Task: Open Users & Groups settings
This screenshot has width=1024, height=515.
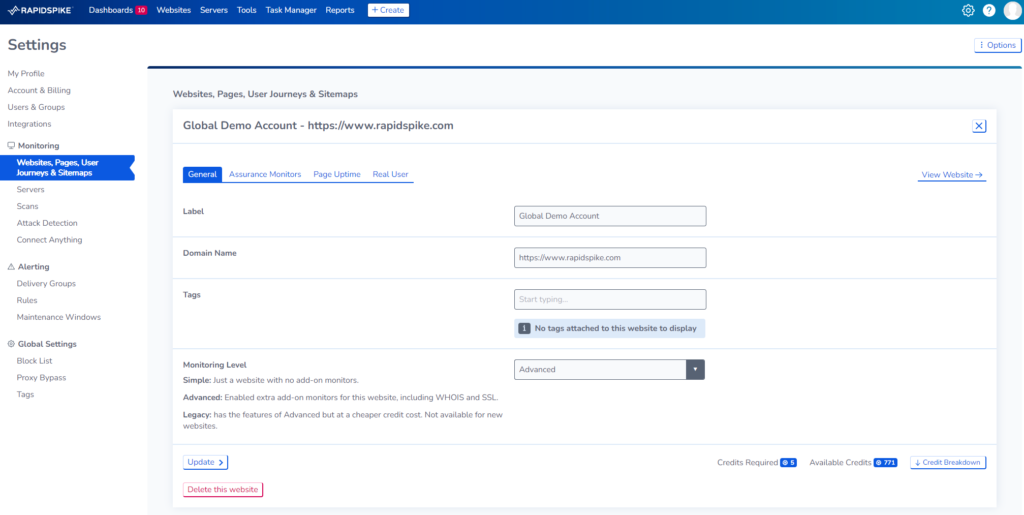Action: pos(37,107)
